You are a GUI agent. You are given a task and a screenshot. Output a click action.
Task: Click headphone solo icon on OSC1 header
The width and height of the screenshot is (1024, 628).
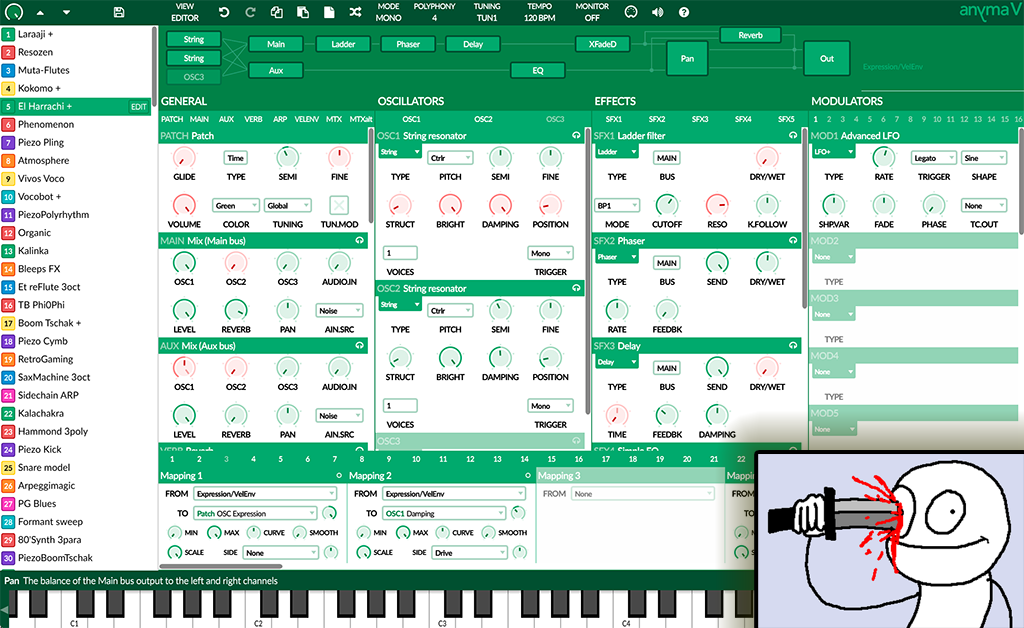coord(576,136)
